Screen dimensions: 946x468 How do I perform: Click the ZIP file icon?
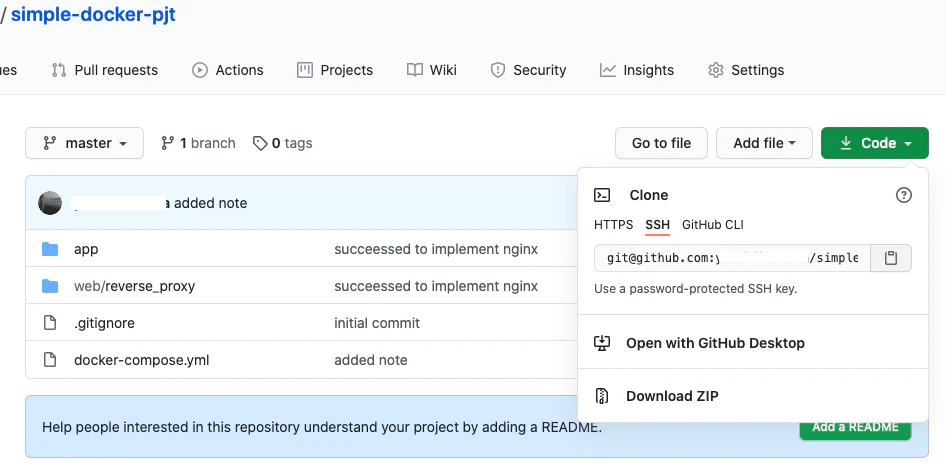tap(602, 396)
